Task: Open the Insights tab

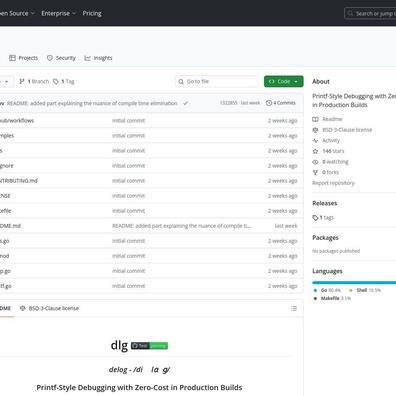Action: 98,58
